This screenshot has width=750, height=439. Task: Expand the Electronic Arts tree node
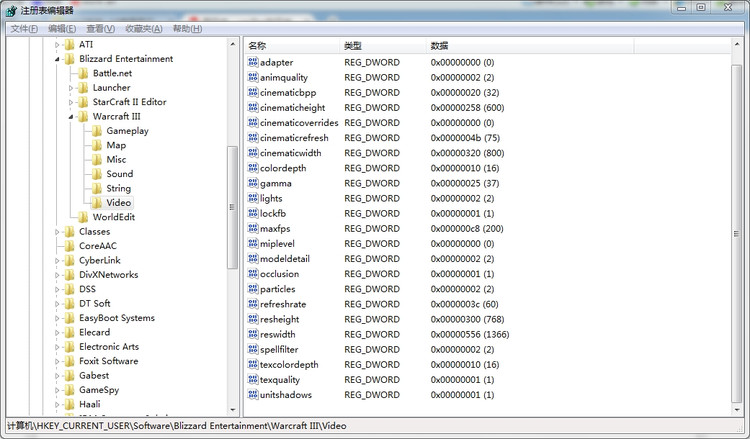click(57, 347)
